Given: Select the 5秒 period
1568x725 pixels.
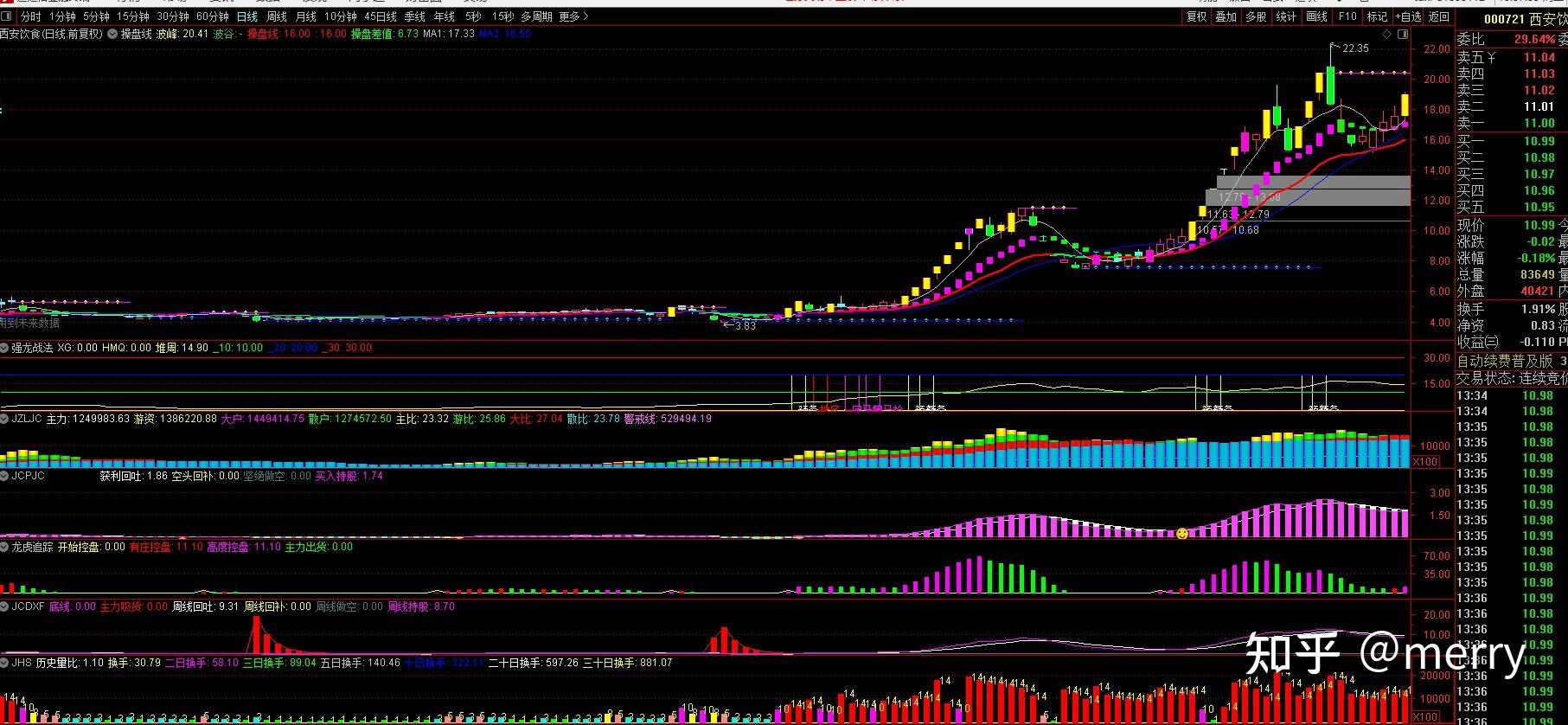Looking at the screenshot, I should (473, 17).
